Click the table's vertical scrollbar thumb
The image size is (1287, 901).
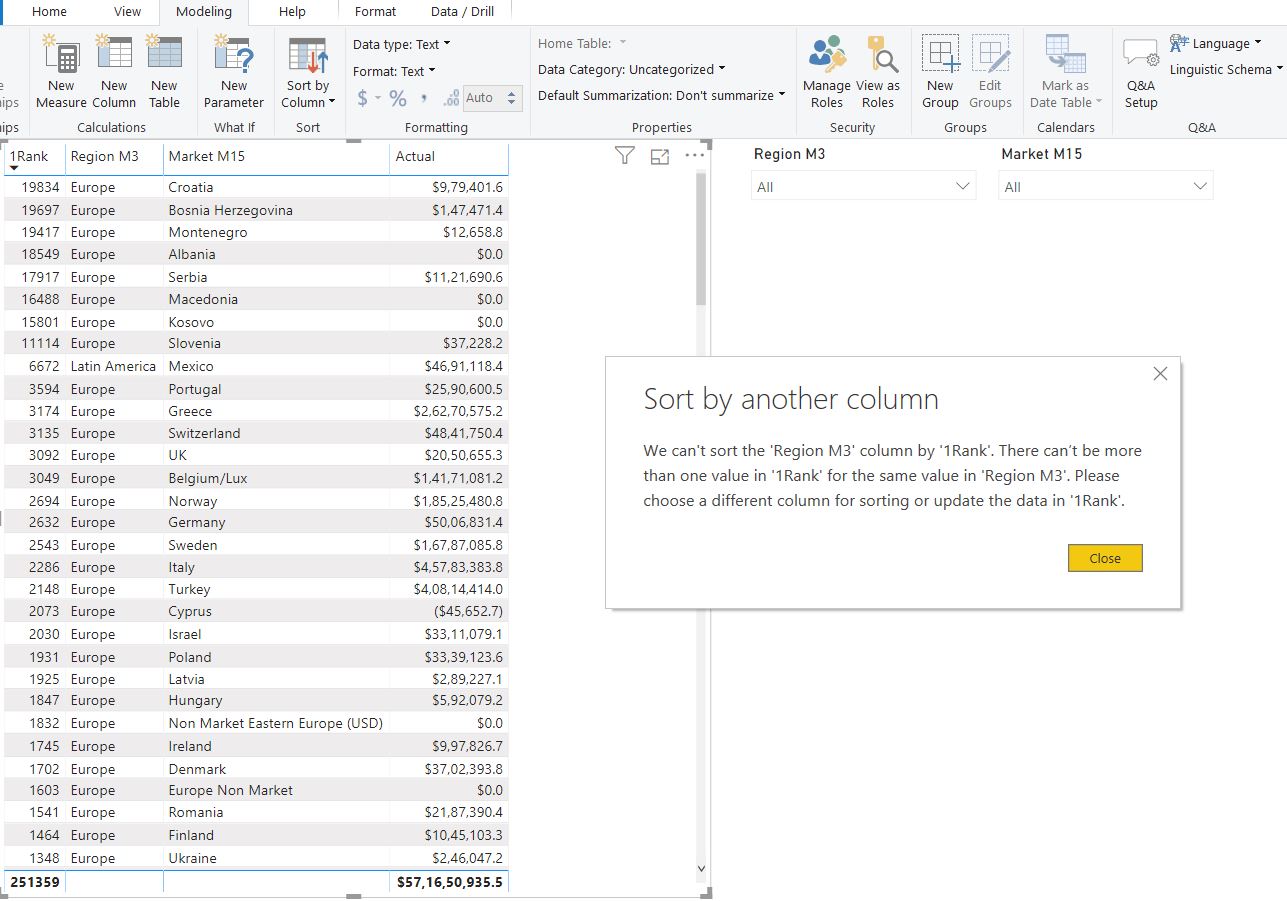(701, 238)
